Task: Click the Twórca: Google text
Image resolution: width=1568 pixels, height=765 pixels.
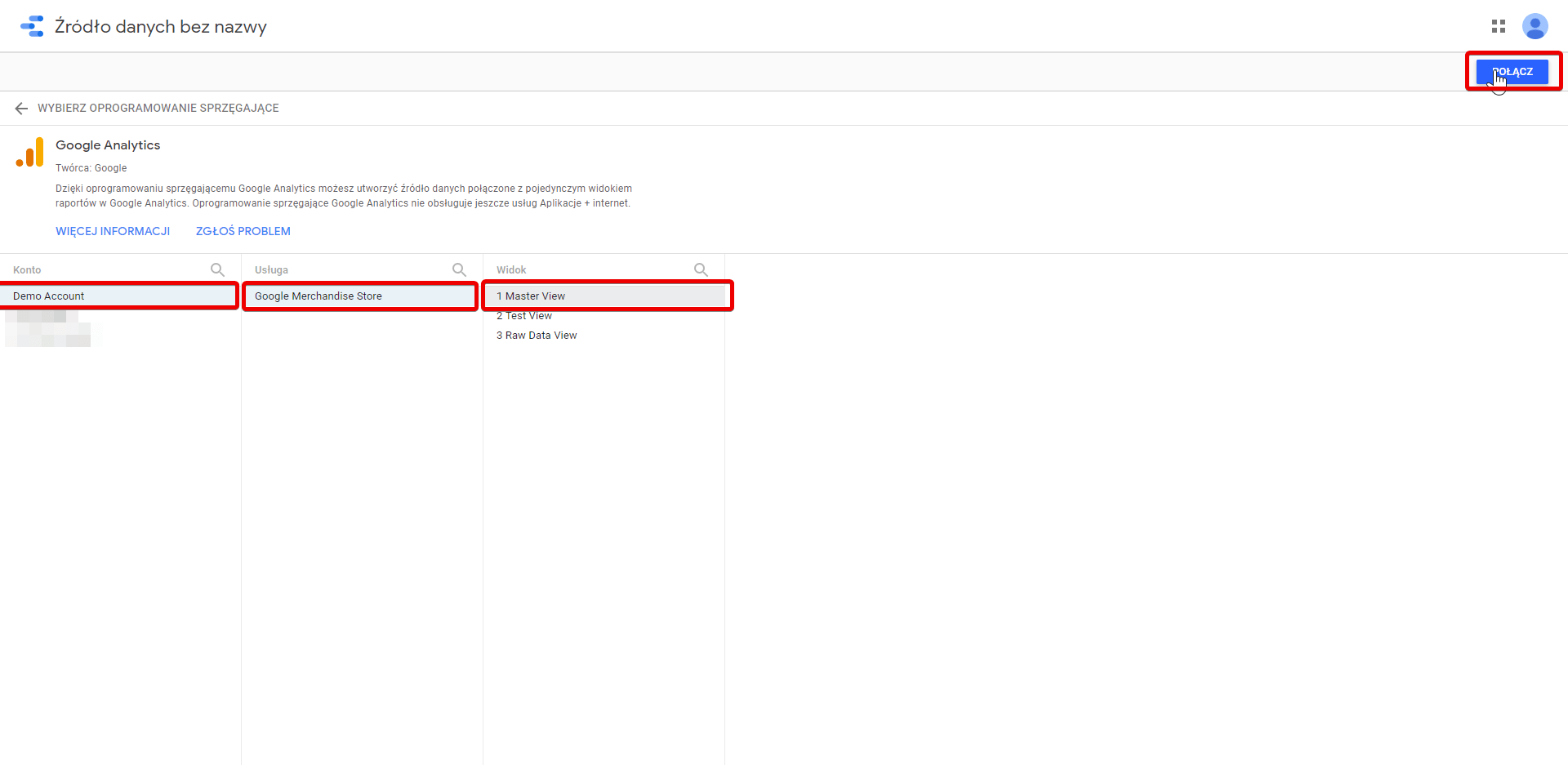Action: (x=91, y=168)
